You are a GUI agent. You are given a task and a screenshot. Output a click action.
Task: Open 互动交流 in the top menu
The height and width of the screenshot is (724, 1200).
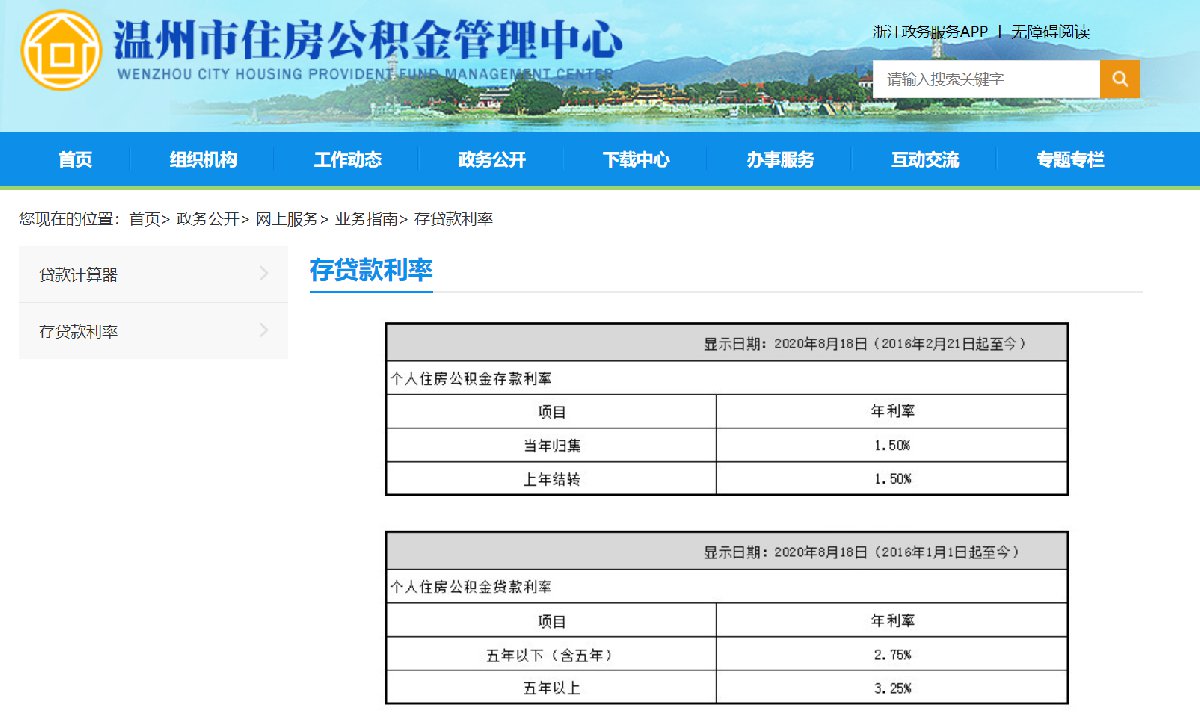coord(924,160)
